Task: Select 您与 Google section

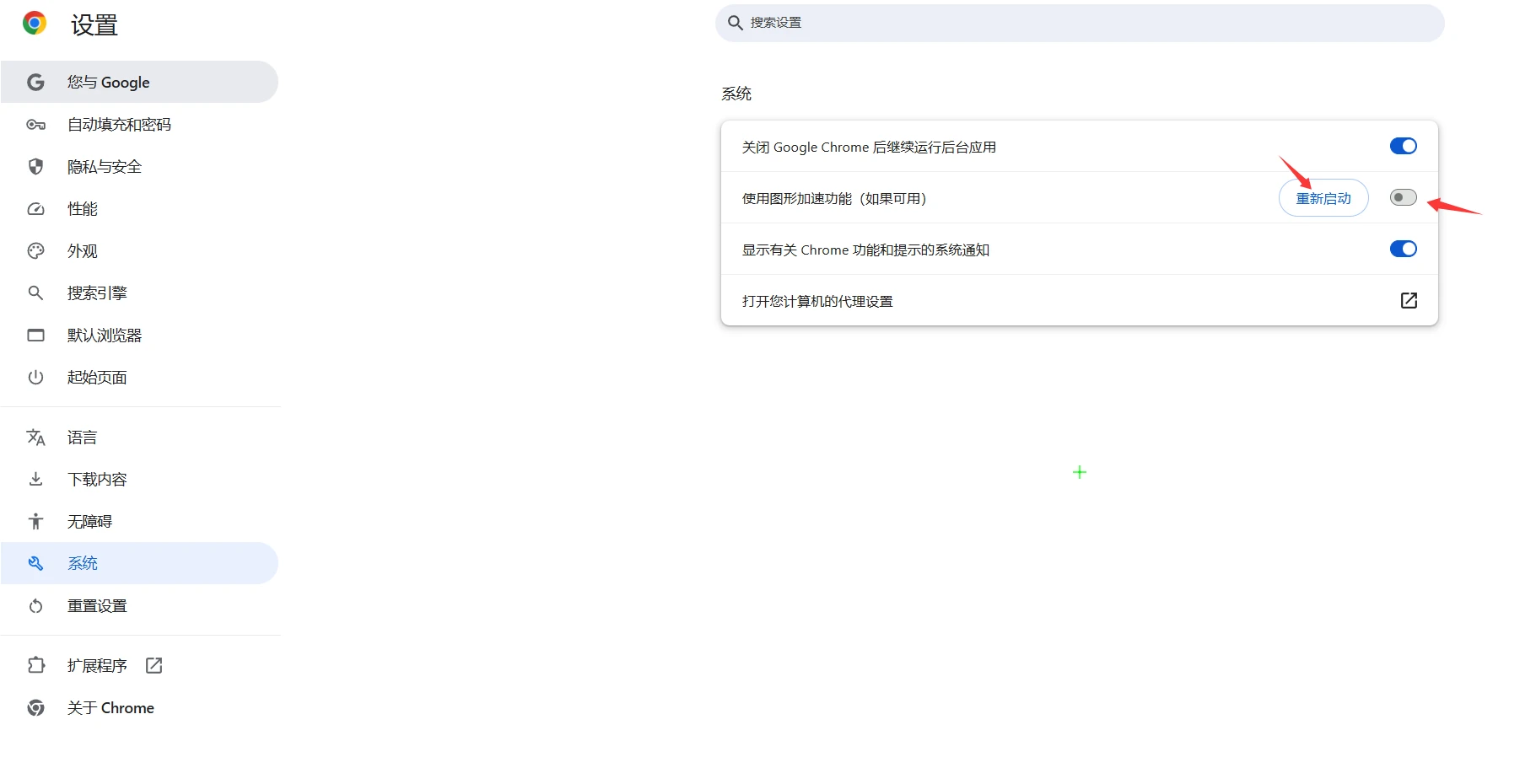Action: coord(108,82)
